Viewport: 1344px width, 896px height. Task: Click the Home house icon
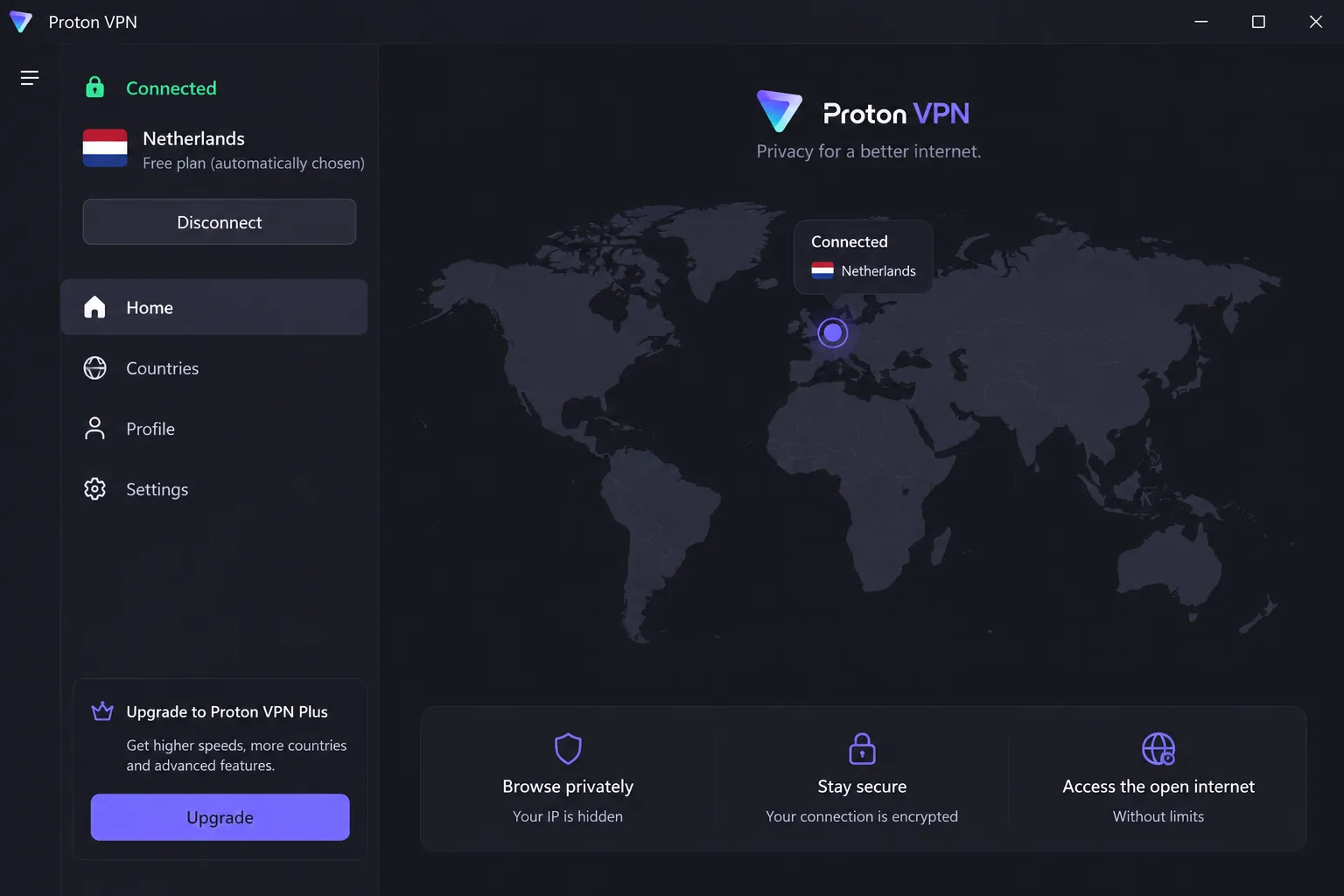pyautogui.click(x=94, y=307)
